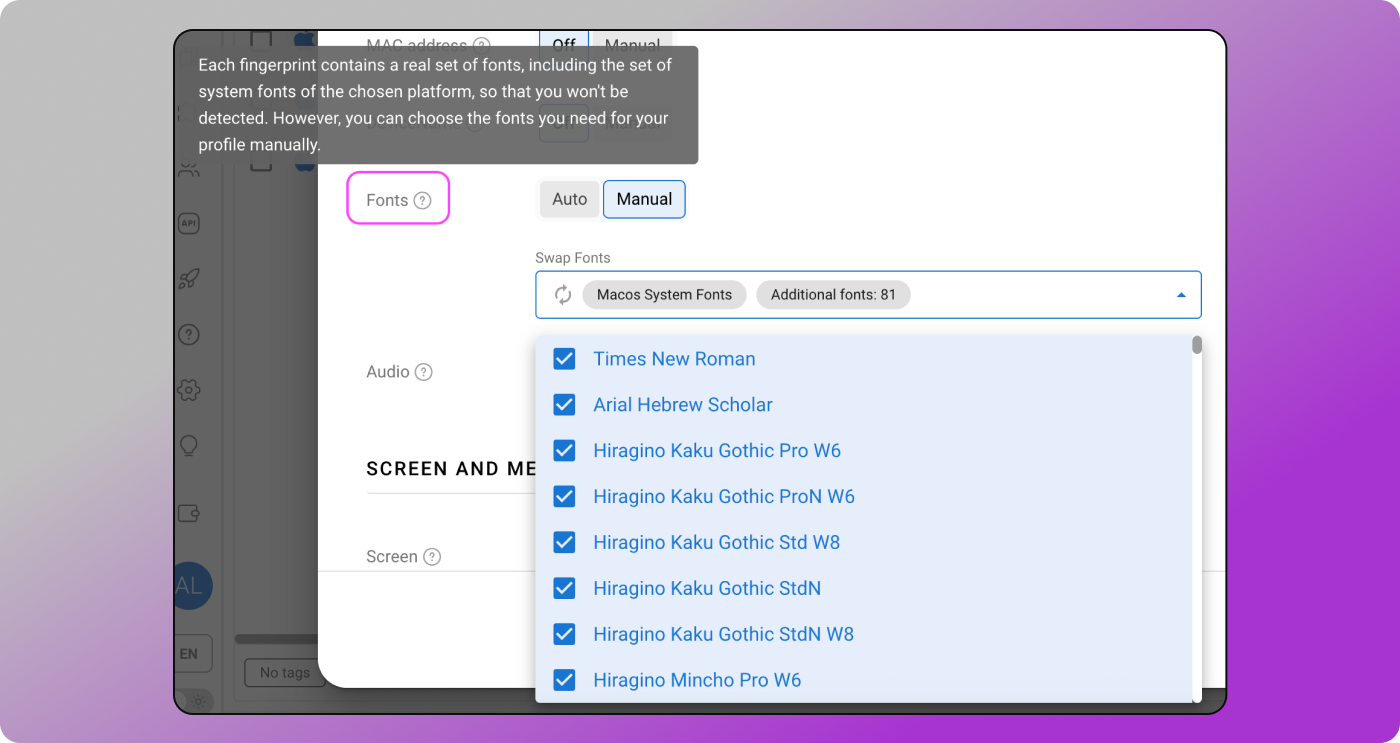Click the font list vertical scrollbar
Viewport: 1400px width, 743px height.
(x=1197, y=345)
